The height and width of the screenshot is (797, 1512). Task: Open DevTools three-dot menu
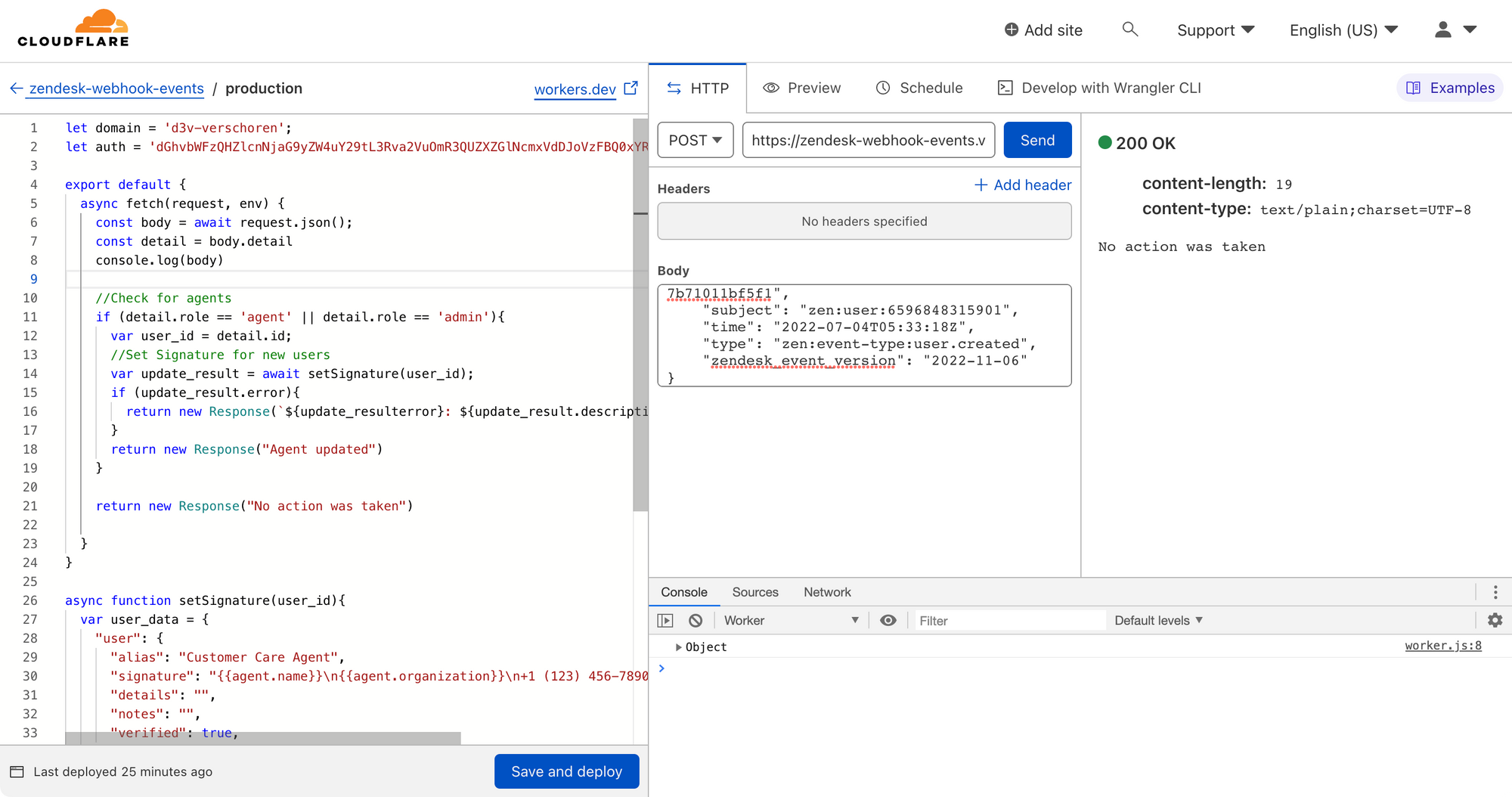pyautogui.click(x=1495, y=592)
